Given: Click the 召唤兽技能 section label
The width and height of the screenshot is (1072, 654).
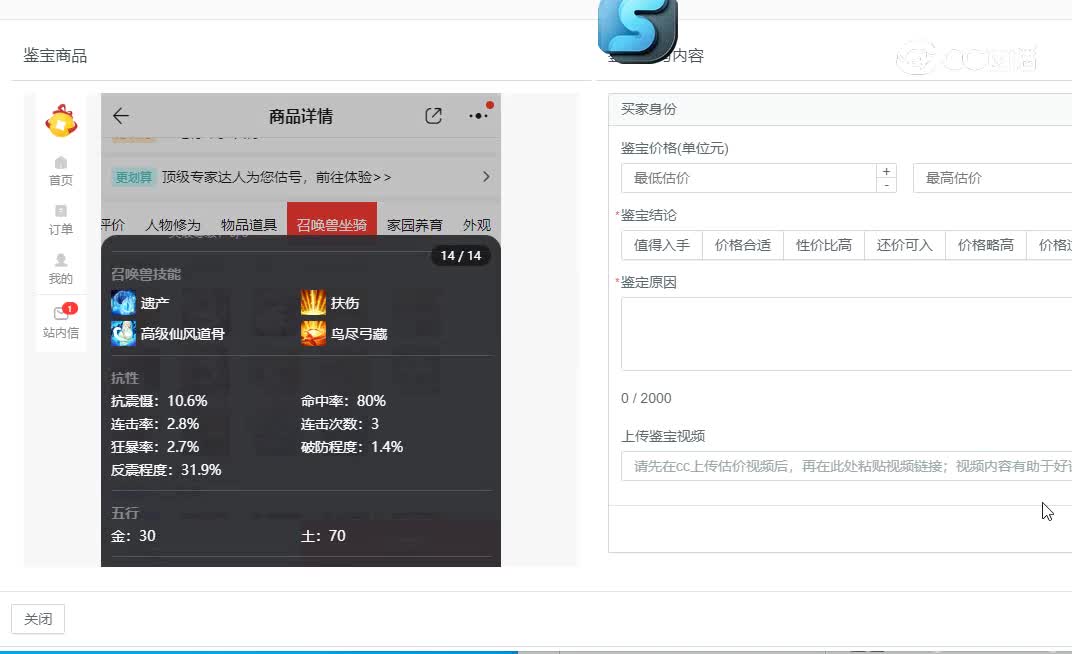Looking at the screenshot, I should tap(146, 274).
